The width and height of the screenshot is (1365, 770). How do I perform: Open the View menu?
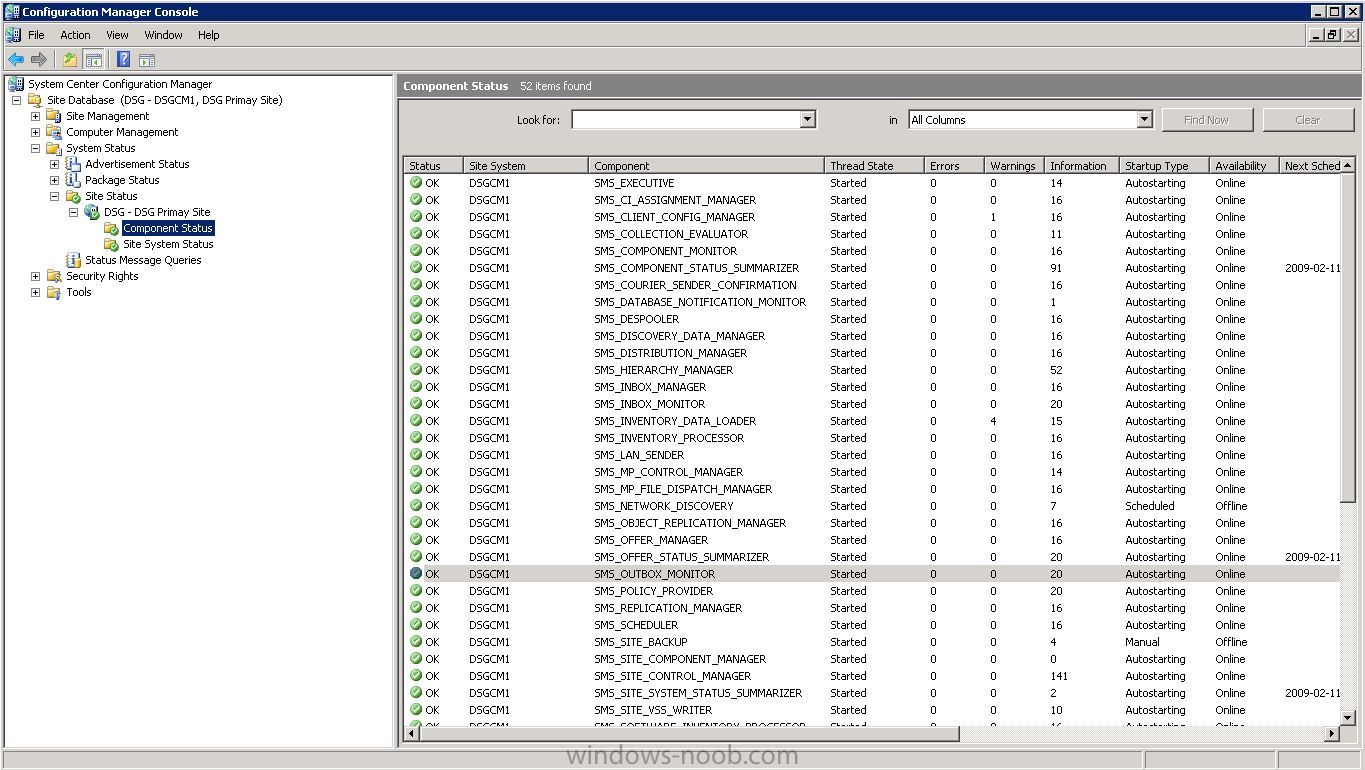[x=117, y=35]
